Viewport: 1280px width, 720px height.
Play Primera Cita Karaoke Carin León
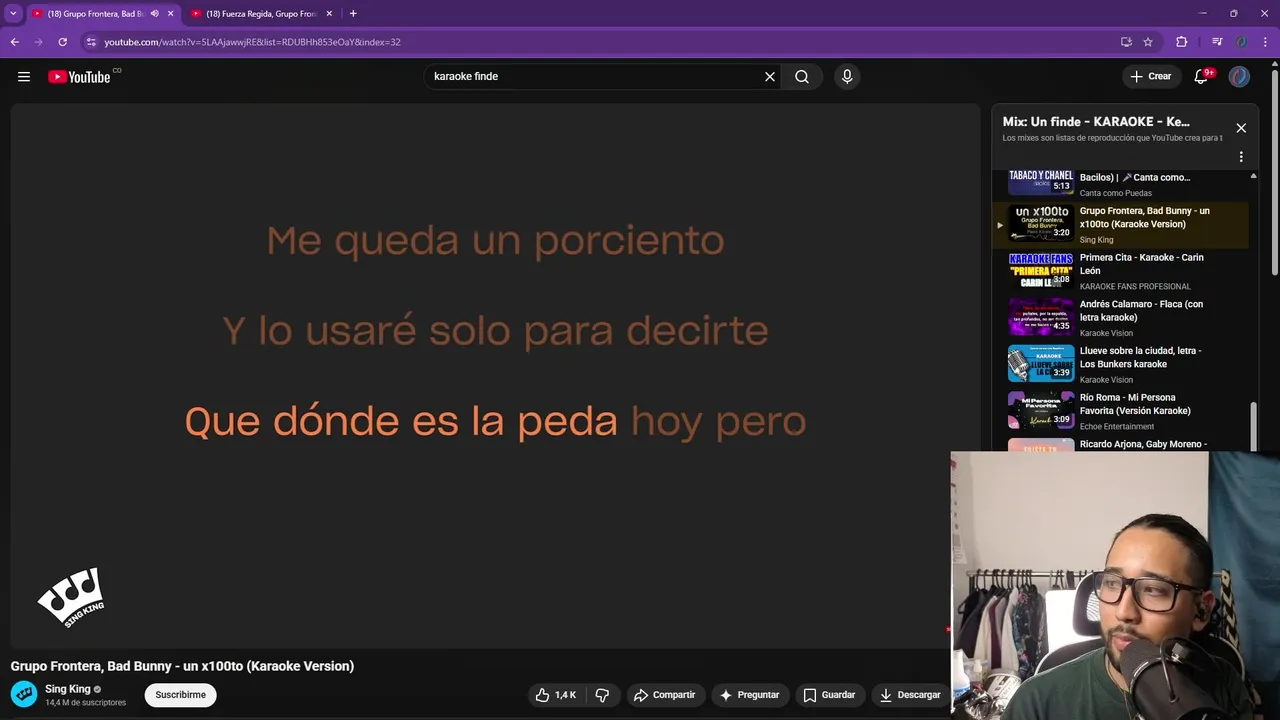[x=1120, y=271]
